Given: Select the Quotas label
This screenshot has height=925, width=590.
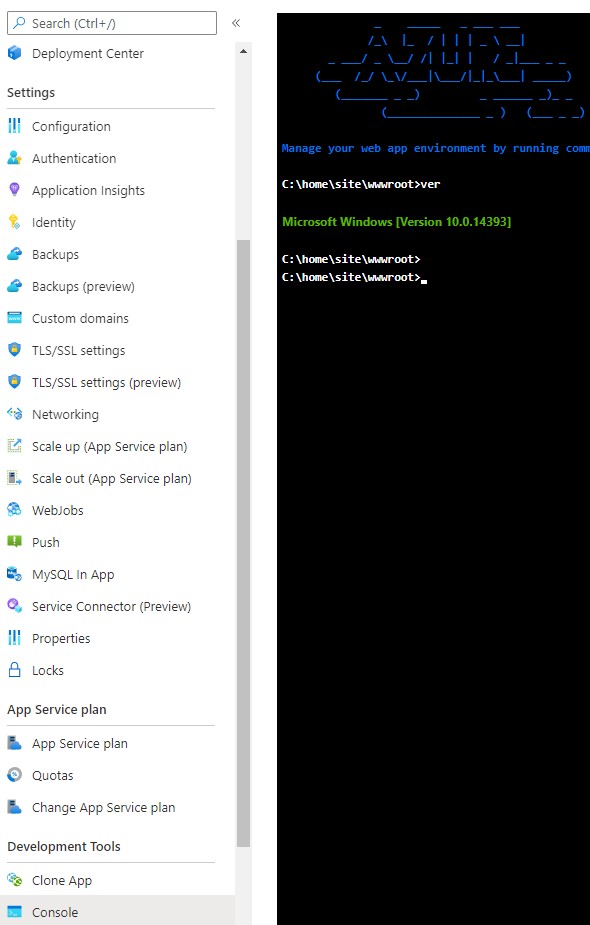Looking at the screenshot, I should coord(53,776).
